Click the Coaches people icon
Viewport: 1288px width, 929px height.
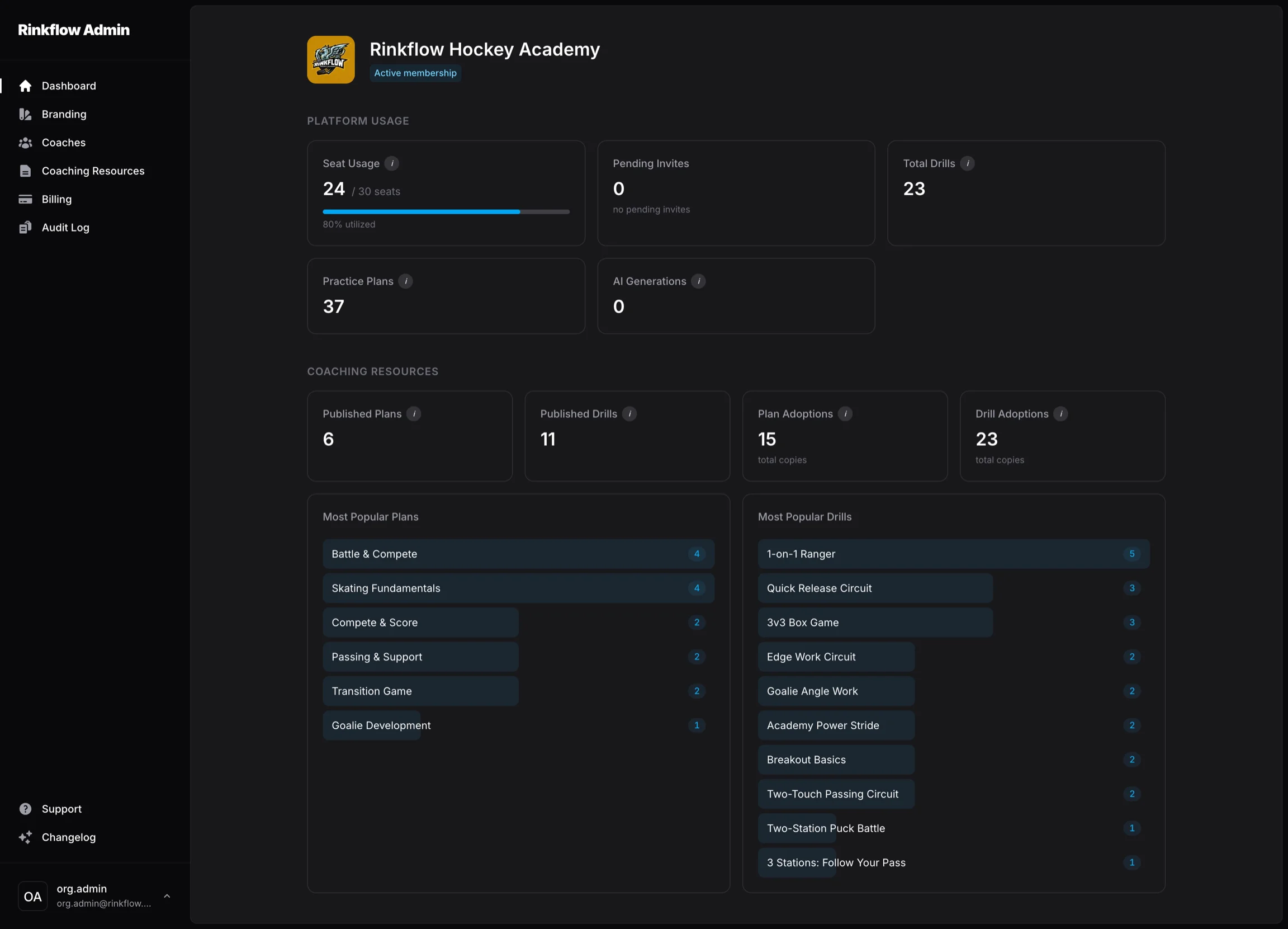click(x=25, y=143)
